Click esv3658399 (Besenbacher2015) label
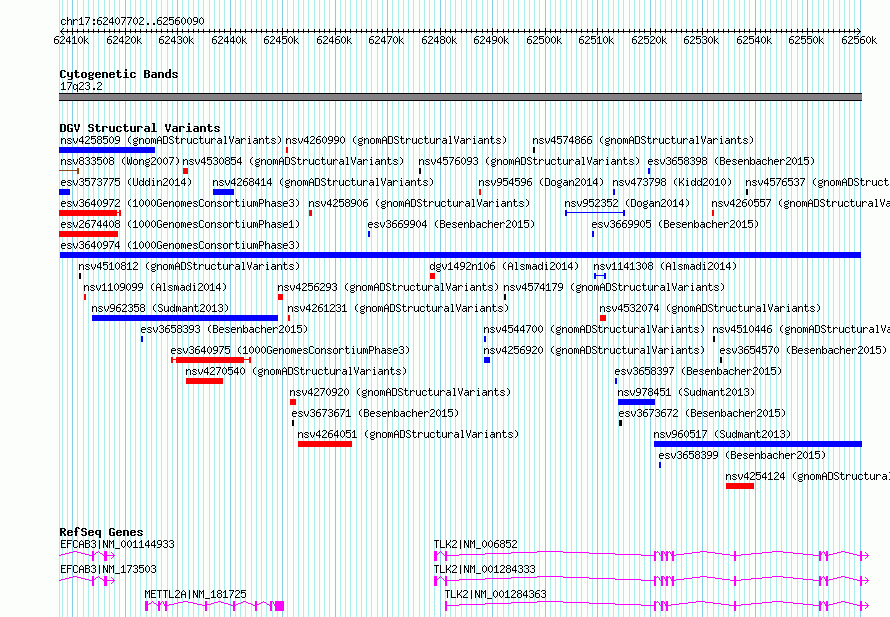This screenshot has height=617, width=890. point(742,455)
